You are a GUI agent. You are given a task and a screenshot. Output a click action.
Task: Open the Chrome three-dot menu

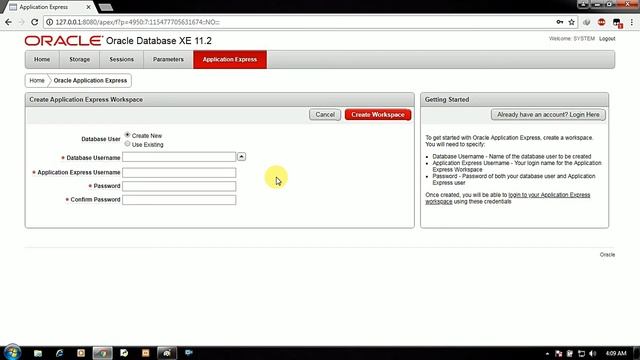click(x=632, y=22)
